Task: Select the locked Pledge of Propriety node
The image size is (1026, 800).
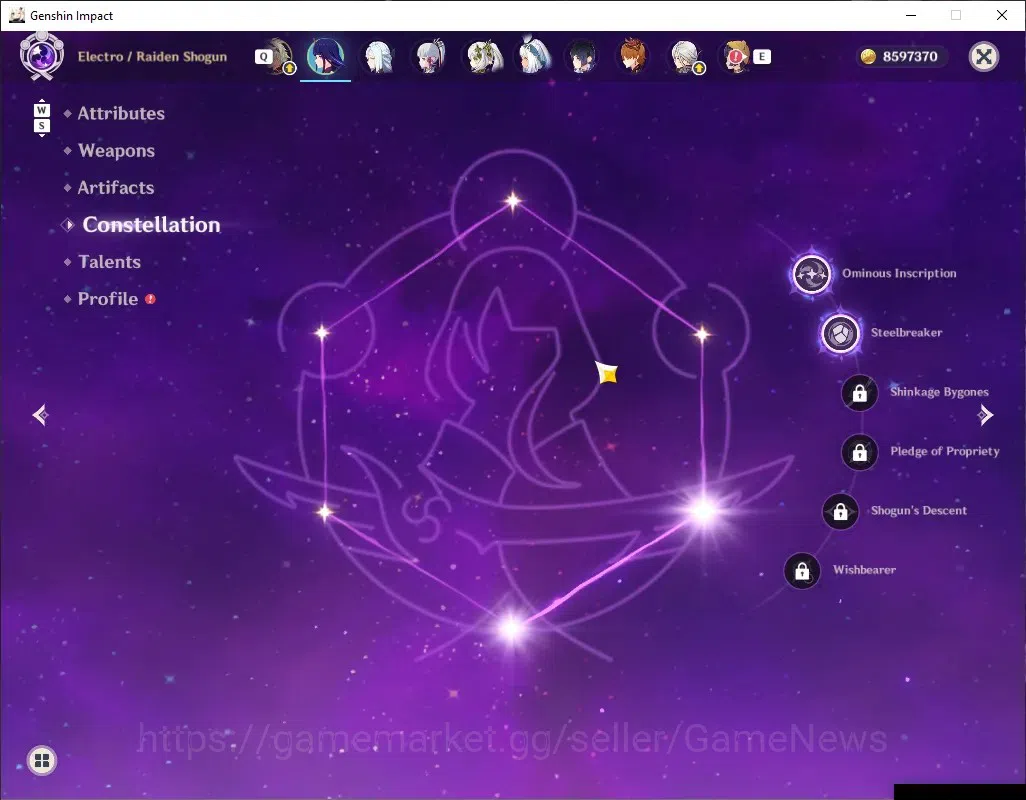Action: [x=859, y=452]
